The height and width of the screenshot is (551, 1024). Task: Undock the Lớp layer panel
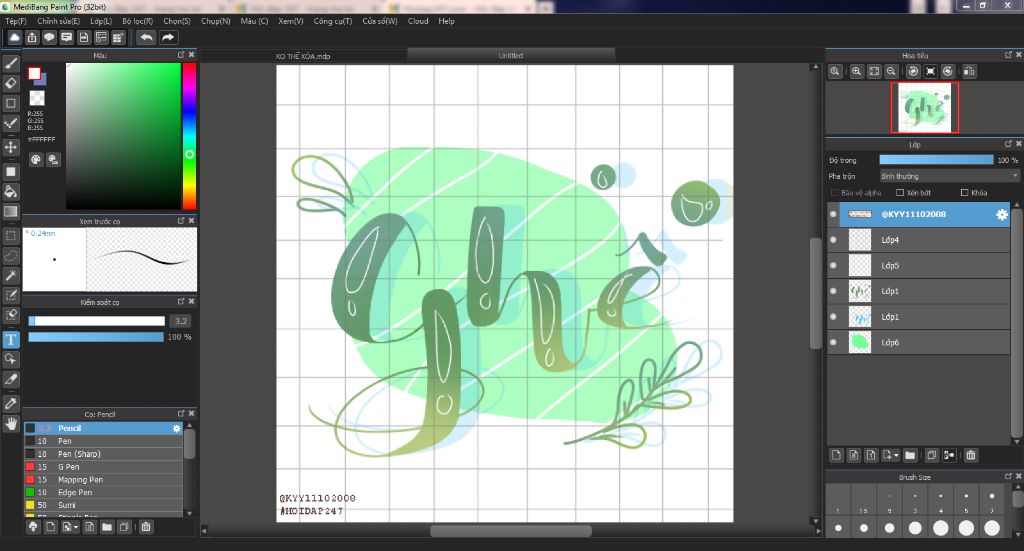tap(1008, 144)
